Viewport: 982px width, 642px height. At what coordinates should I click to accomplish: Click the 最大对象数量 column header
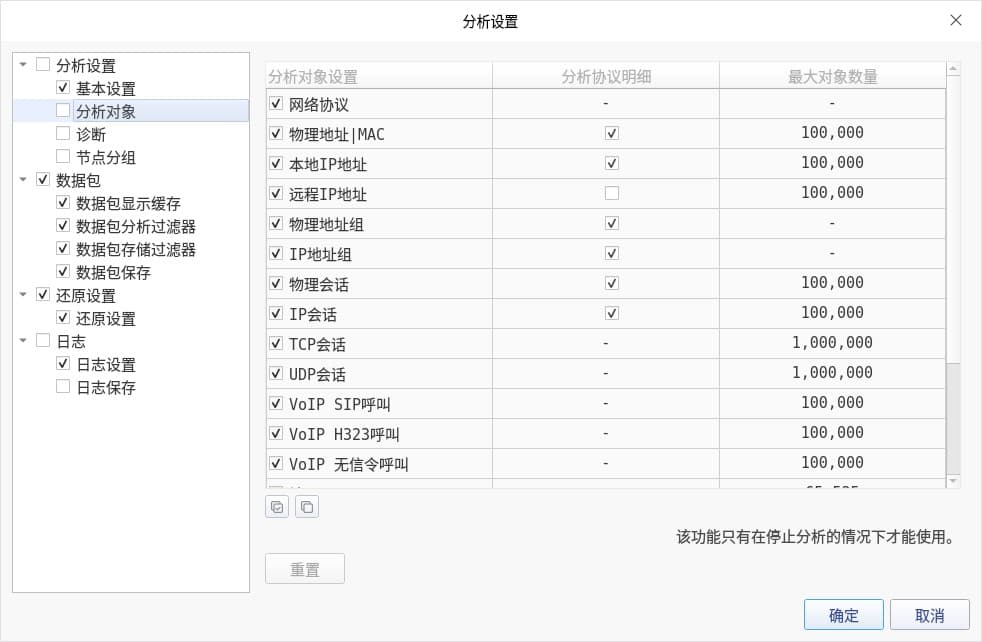coord(832,77)
